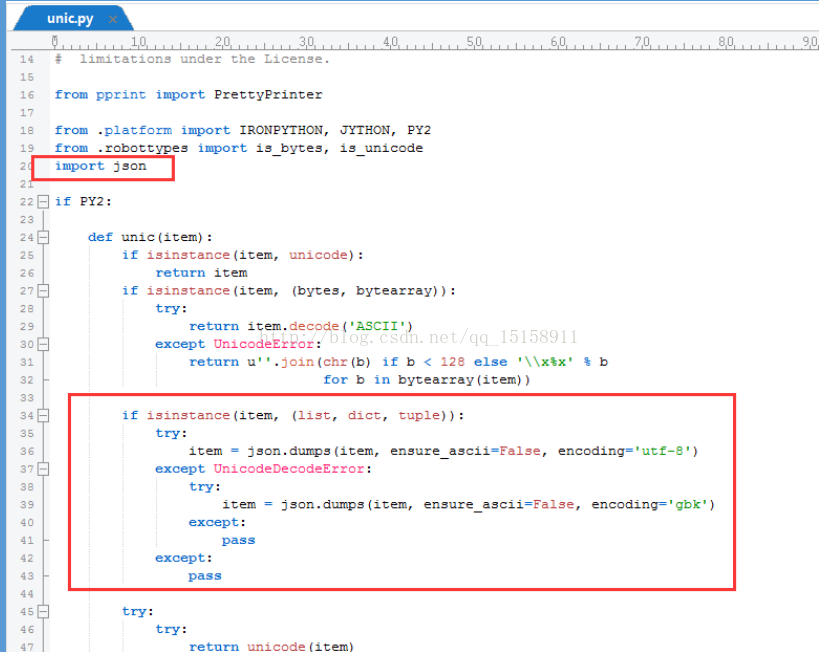Click 'UnicodeDecodeError' on line 37
The image size is (819, 652).
289,469
